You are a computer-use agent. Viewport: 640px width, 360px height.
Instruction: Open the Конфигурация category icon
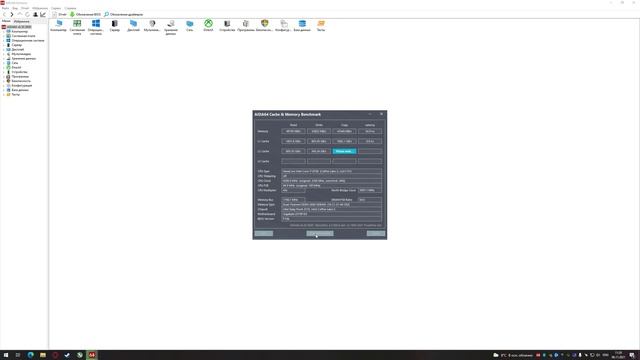click(283, 25)
